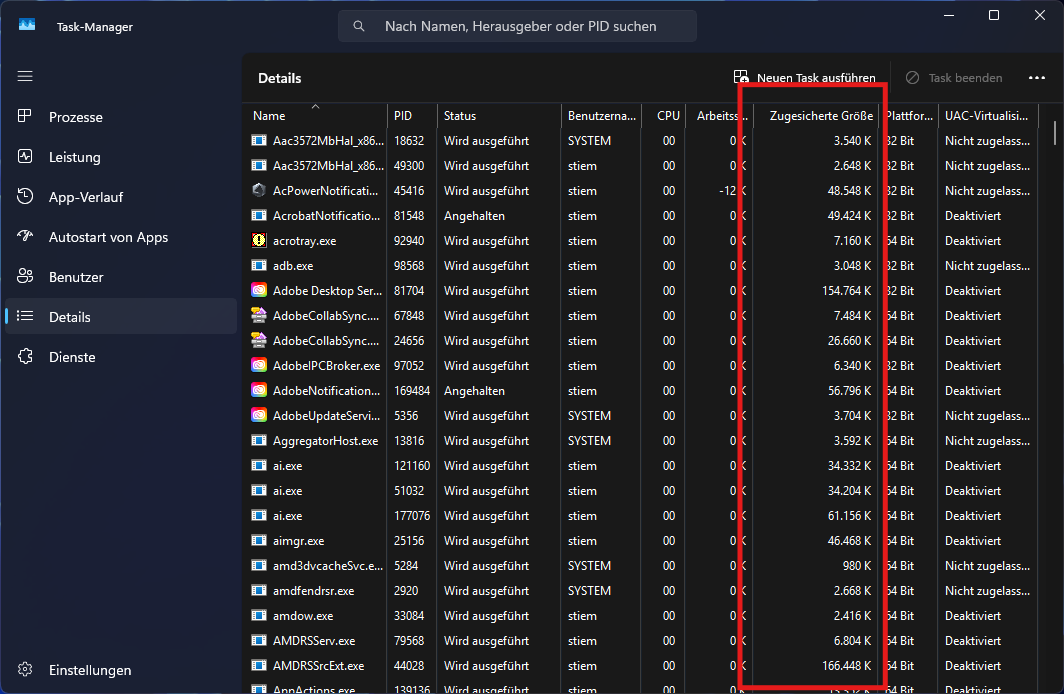The image size is (1064, 694).
Task: Click the Autostart gauge icon
Action: point(25,236)
